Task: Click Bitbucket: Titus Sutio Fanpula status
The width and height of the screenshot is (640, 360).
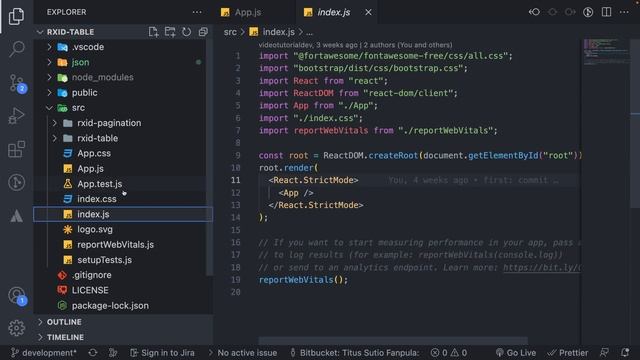Action: [354, 353]
